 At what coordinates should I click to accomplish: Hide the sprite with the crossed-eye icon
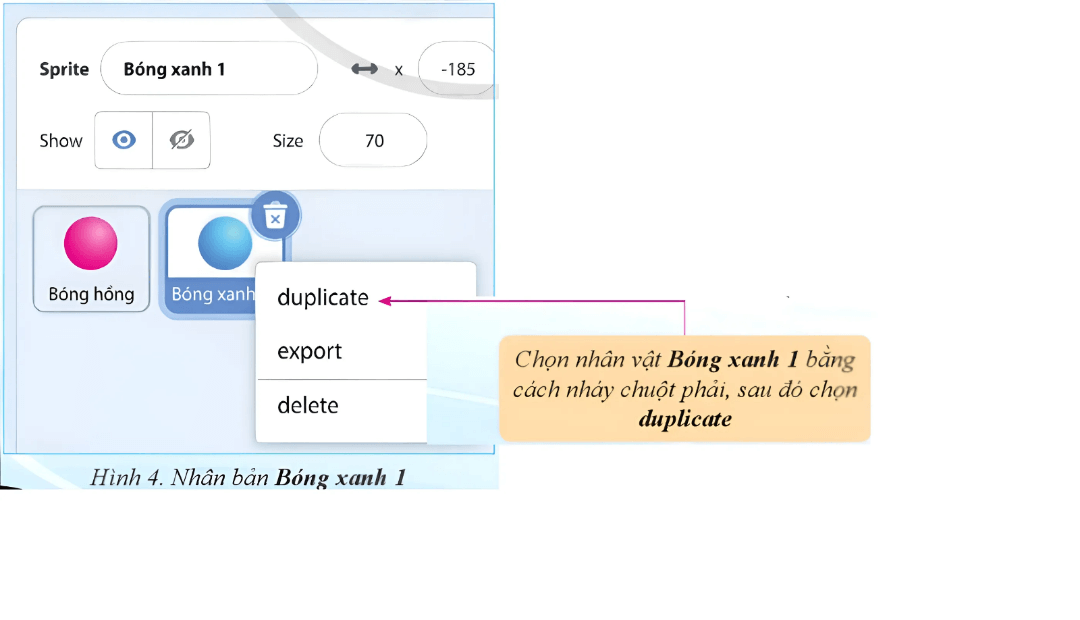click(x=181, y=140)
